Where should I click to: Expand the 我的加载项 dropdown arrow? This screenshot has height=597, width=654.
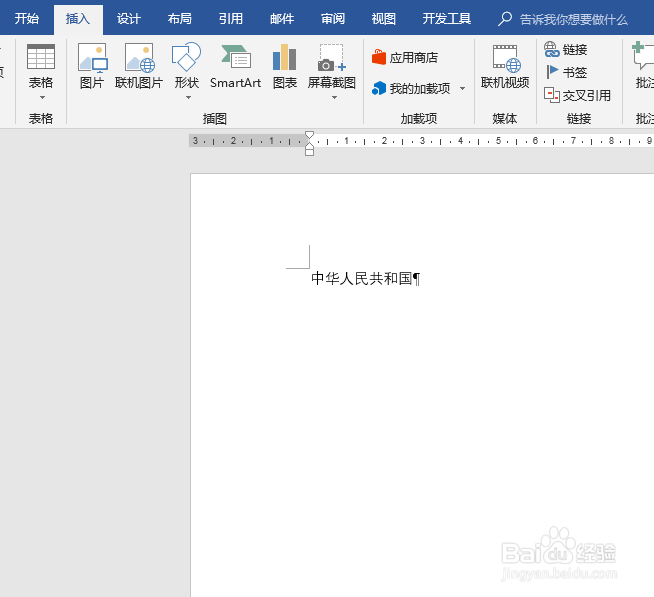pyautogui.click(x=462, y=88)
